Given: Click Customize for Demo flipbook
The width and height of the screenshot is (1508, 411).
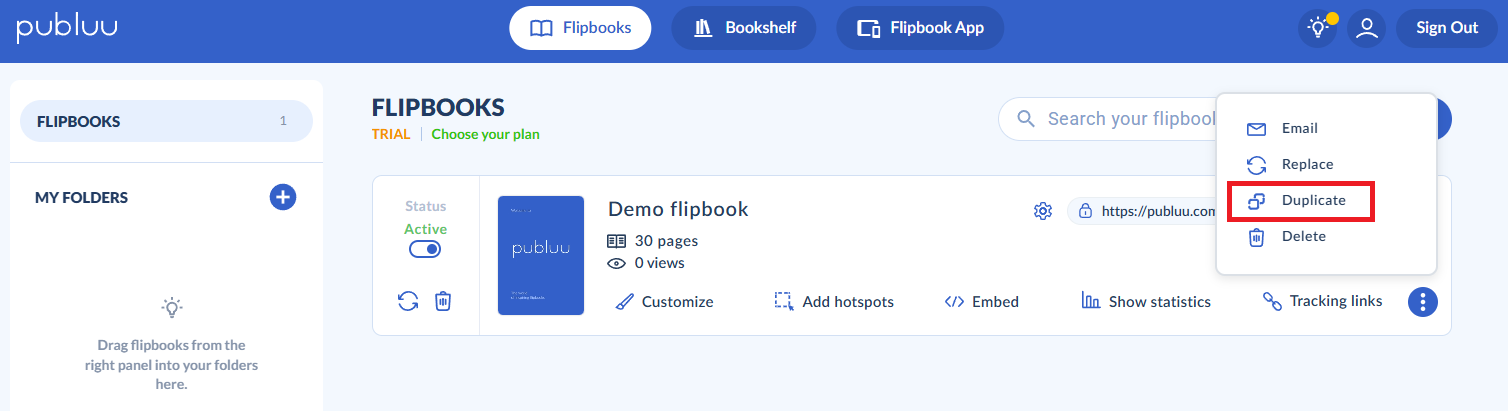Looking at the screenshot, I should (x=664, y=301).
